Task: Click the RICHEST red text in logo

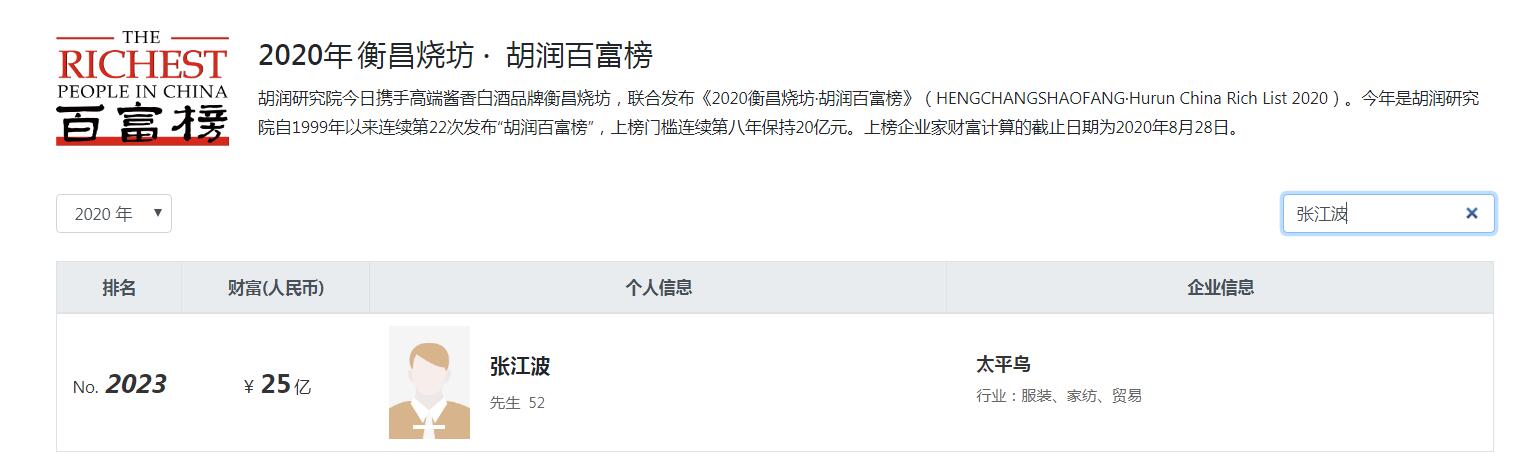Action: [142, 65]
